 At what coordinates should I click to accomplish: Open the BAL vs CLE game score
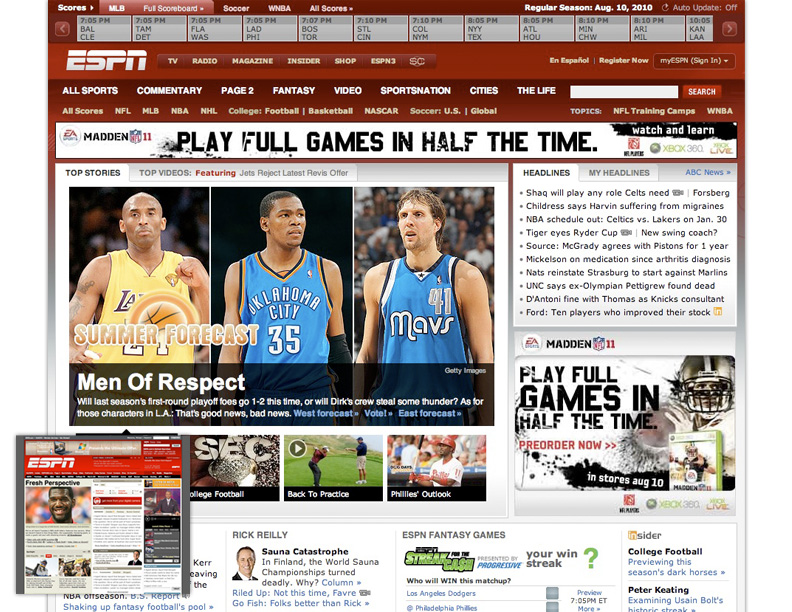click(104, 28)
